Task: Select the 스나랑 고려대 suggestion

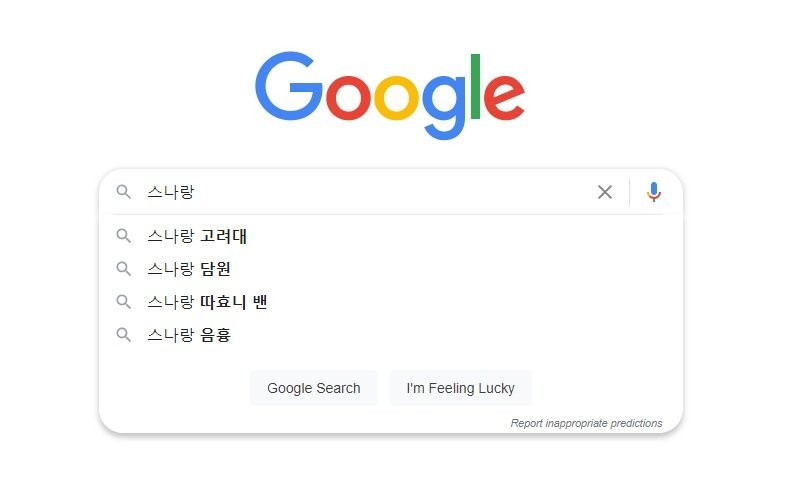Action: click(390, 236)
